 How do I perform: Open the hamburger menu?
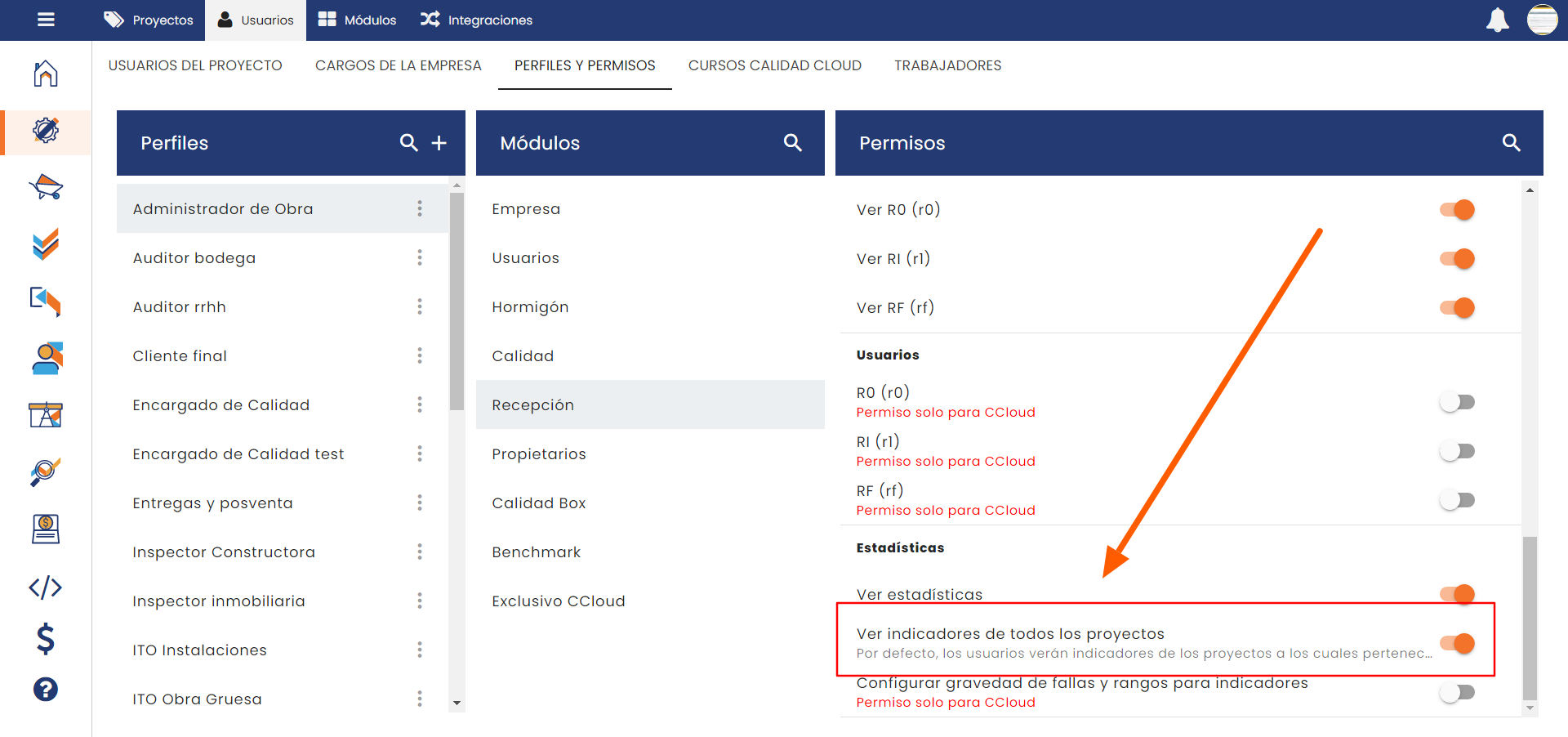pyautogui.click(x=46, y=20)
